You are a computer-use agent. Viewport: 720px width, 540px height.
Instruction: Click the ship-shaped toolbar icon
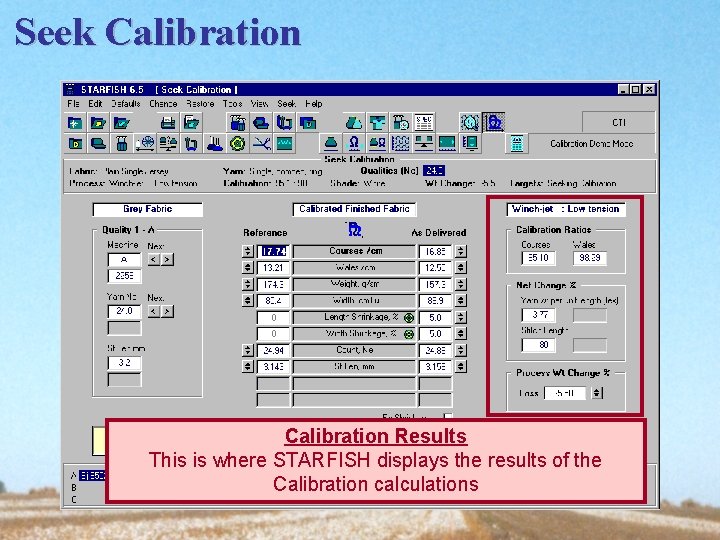coord(214,144)
